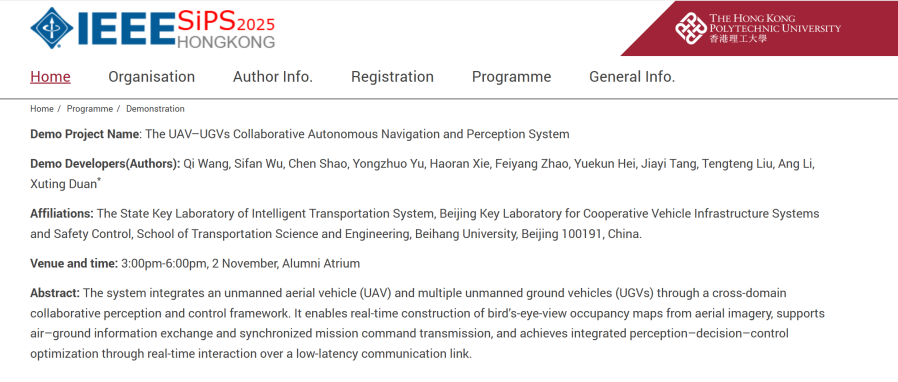
Task: Click the Venue and time label
Action: pos(74,264)
